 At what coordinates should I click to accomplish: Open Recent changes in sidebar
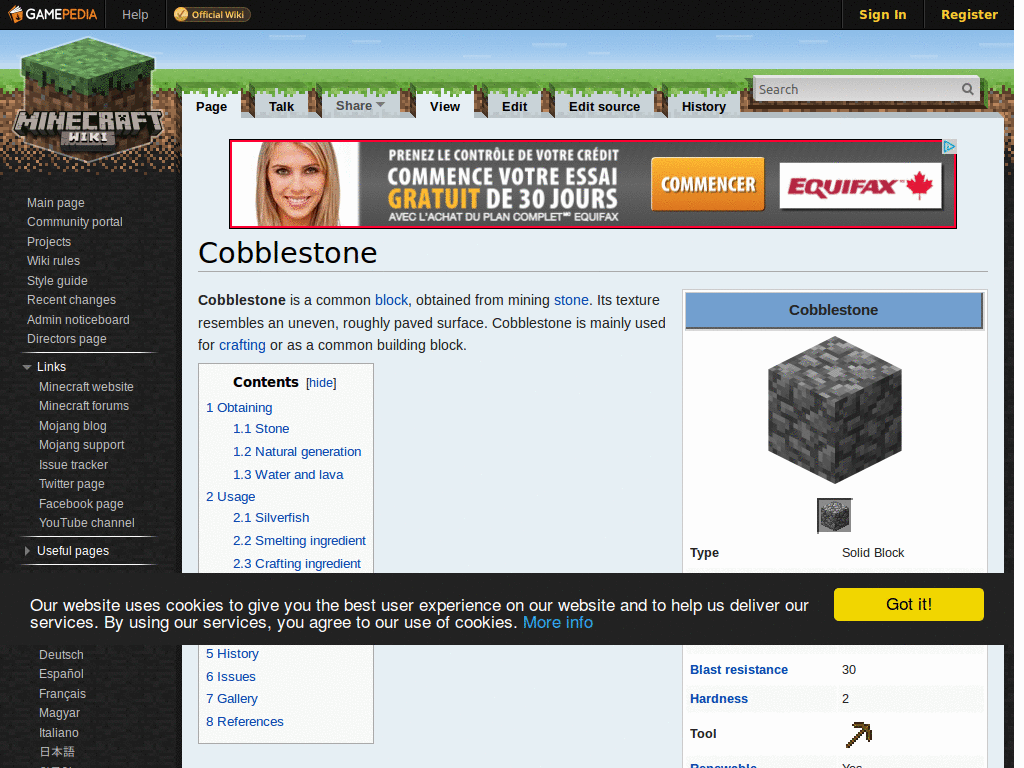(71, 300)
